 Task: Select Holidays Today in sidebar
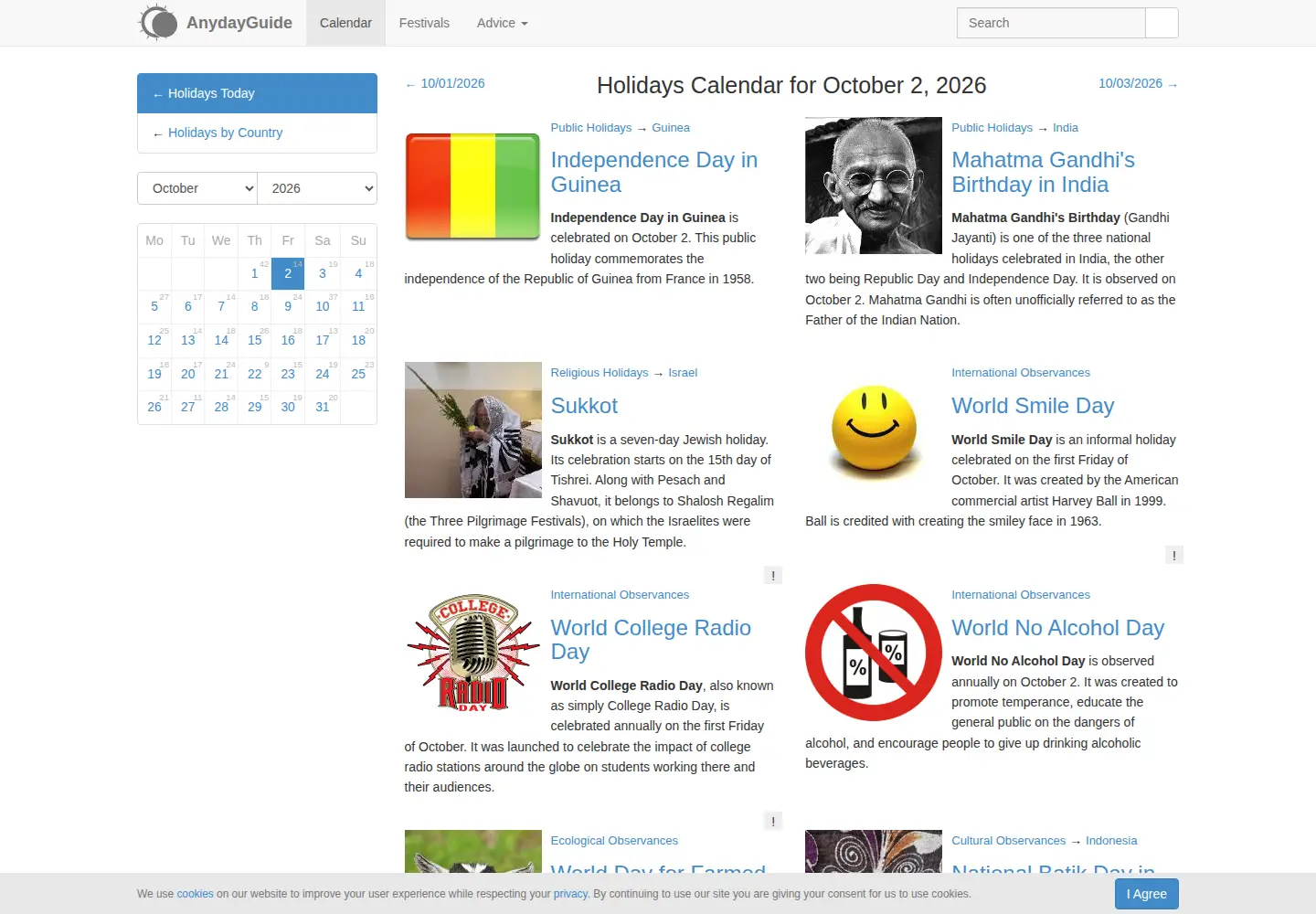(257, 93)
